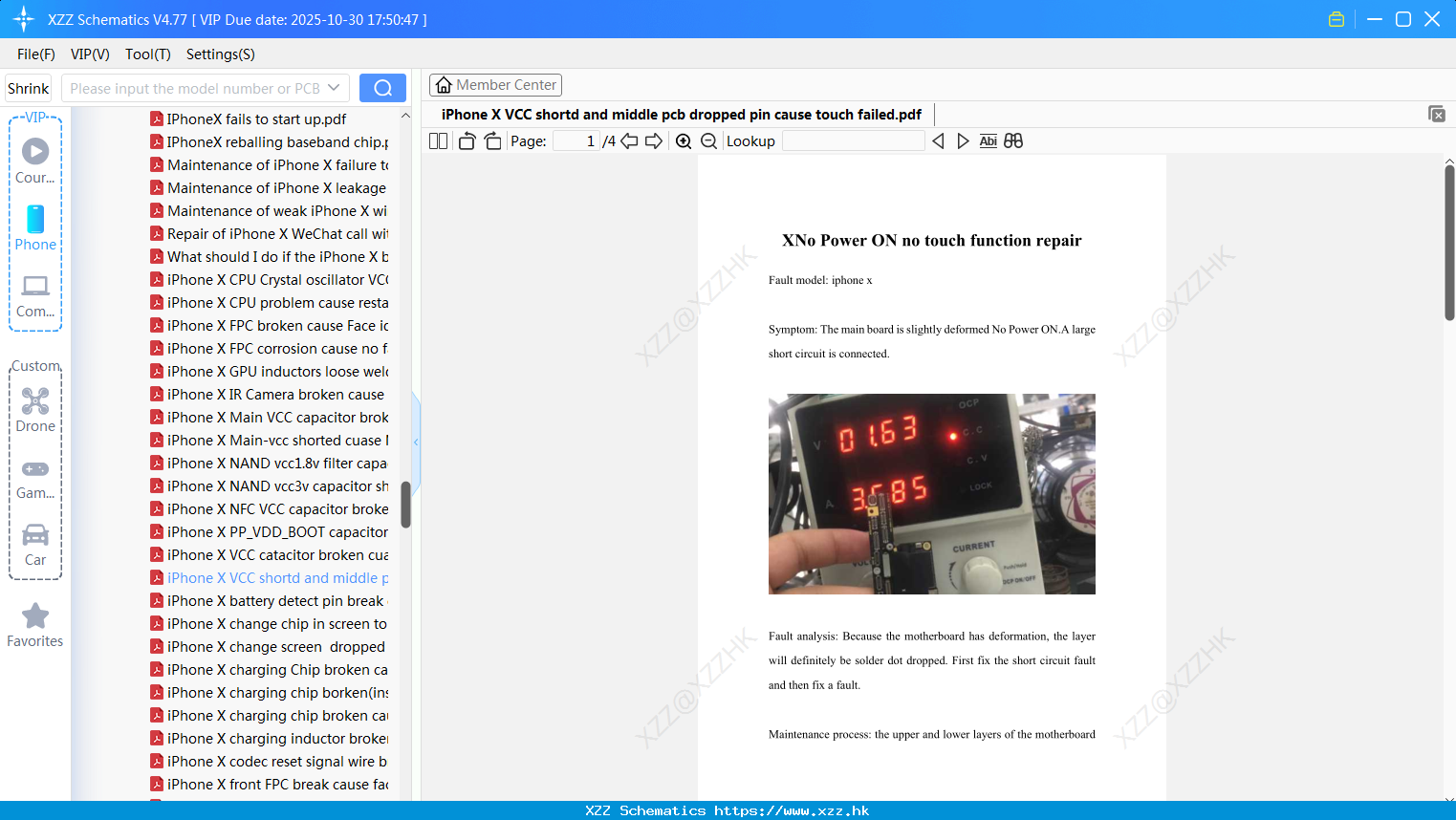The height and width of the screenshot is (820, 1456).
Task: Open the Courses sidebar category
Action: pyautogui.click(x=35, y=161)
